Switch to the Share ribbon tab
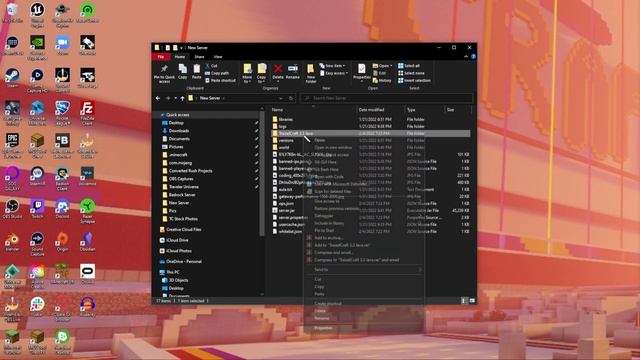Image resolution: width=640 pixels, height=360 pixels. tap(199, 57)
